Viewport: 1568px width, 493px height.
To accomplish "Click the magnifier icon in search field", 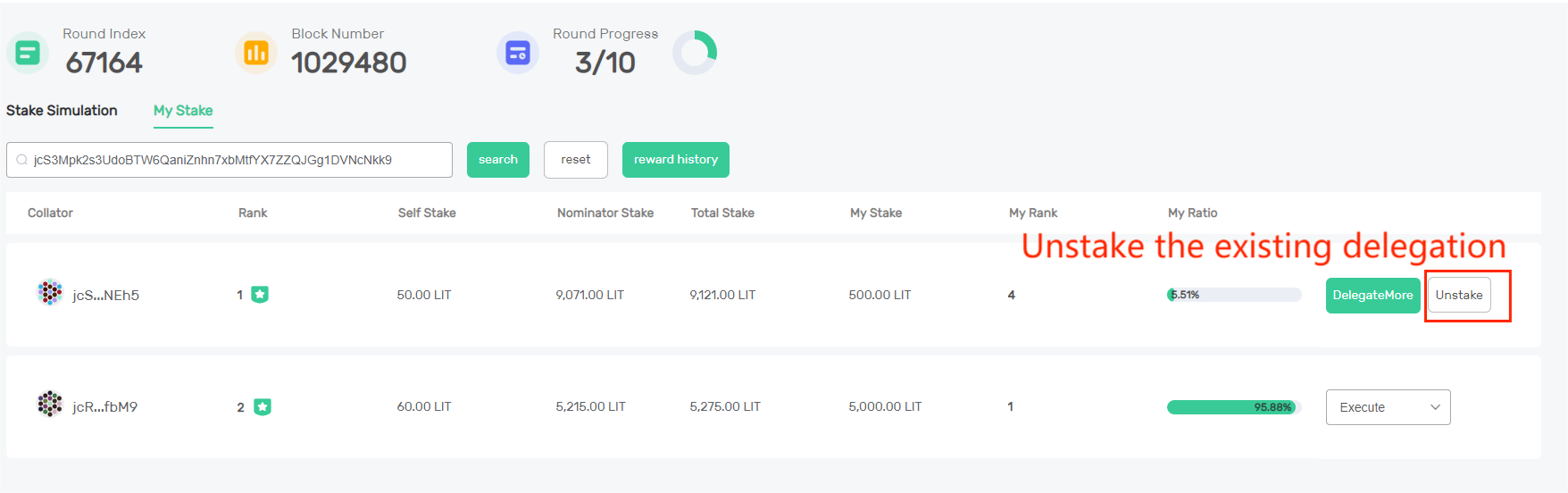I will pos(21,160).
